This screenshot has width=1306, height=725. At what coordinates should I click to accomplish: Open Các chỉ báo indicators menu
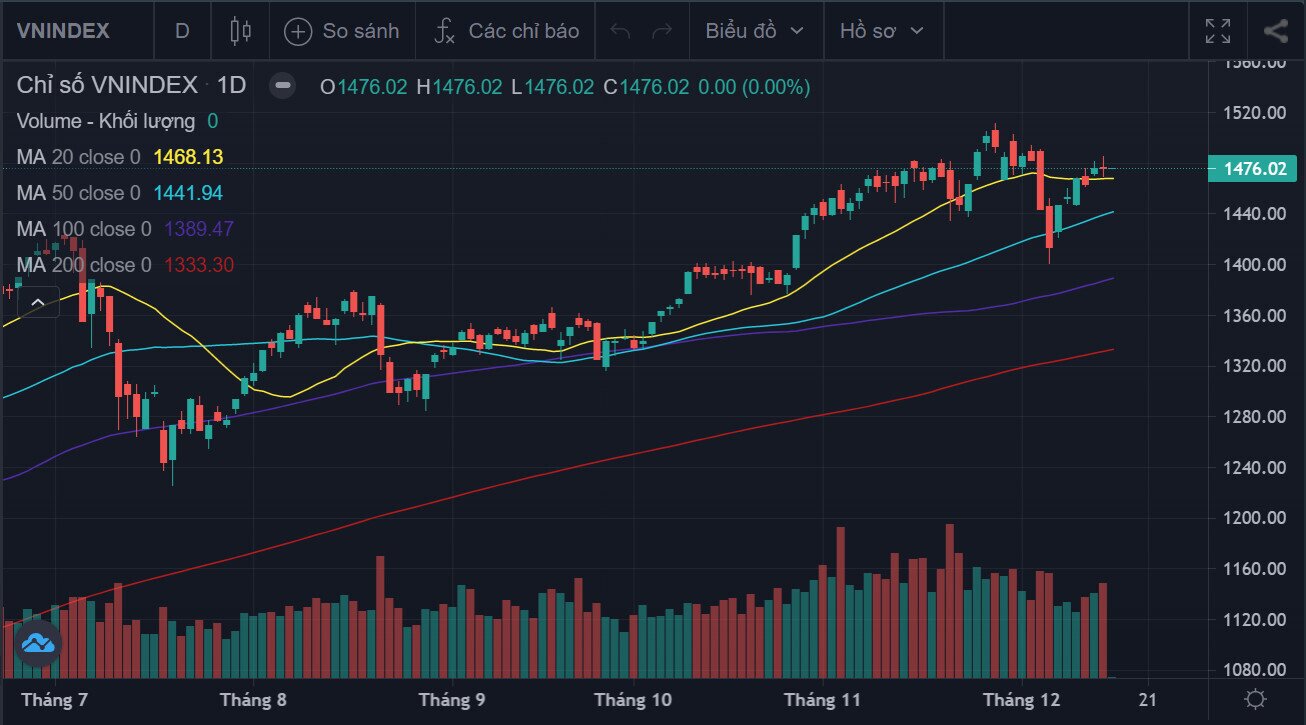click(506, 31)
